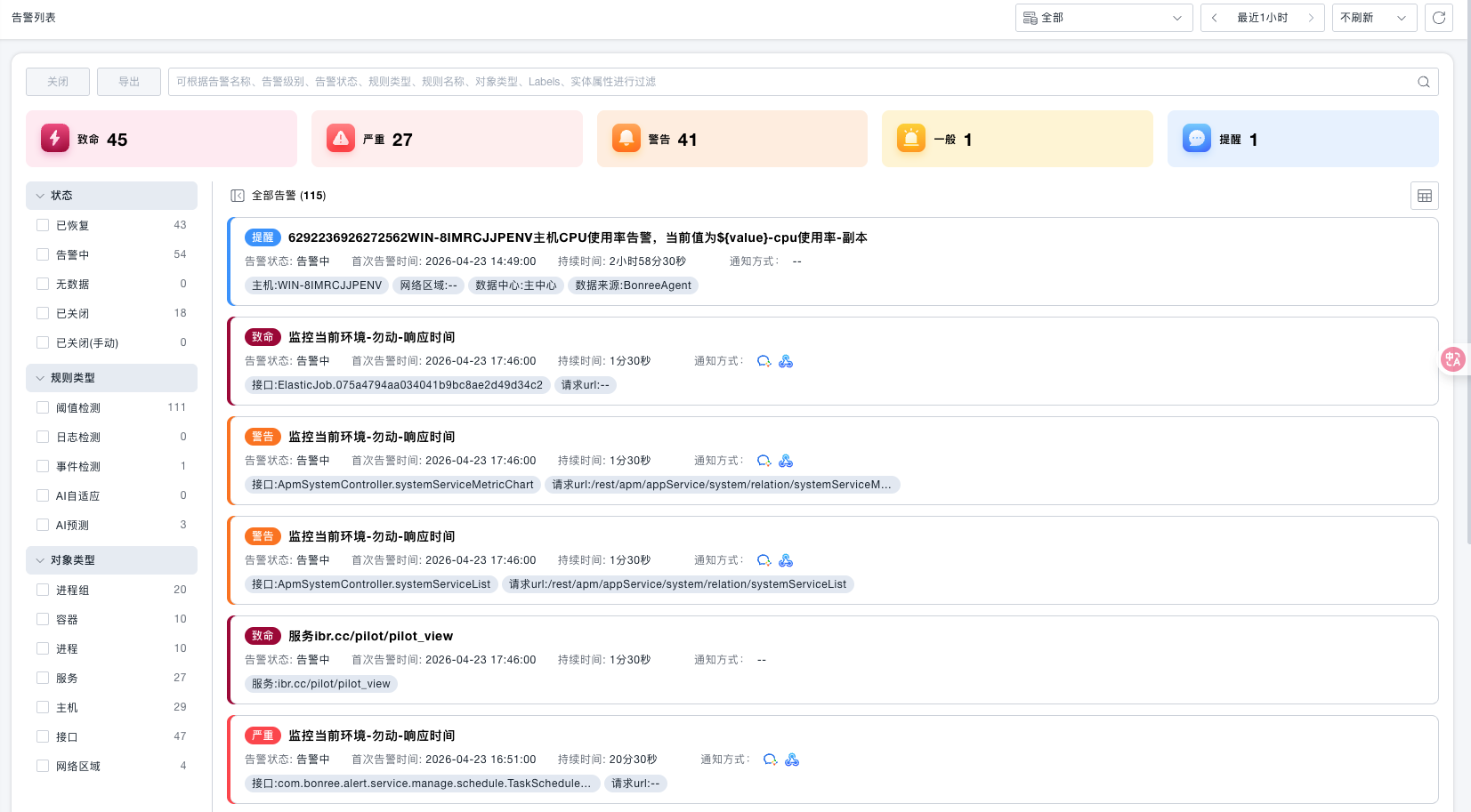Collapse the 规则类型 filter section
Viewport: 1471px width, 812px height.
point(111,378)
